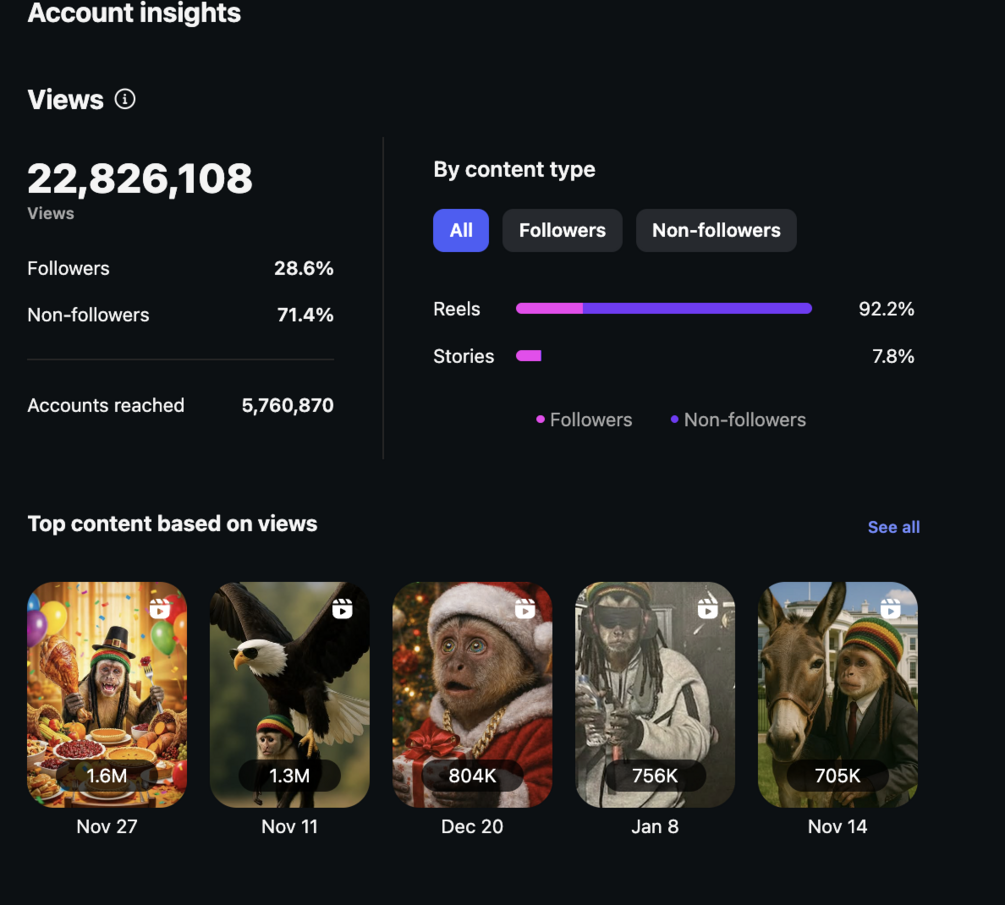The width and height of the screenshot is (1005, 905).
Task: Click the 22,826,108 total views number
Action: (140, 179)
